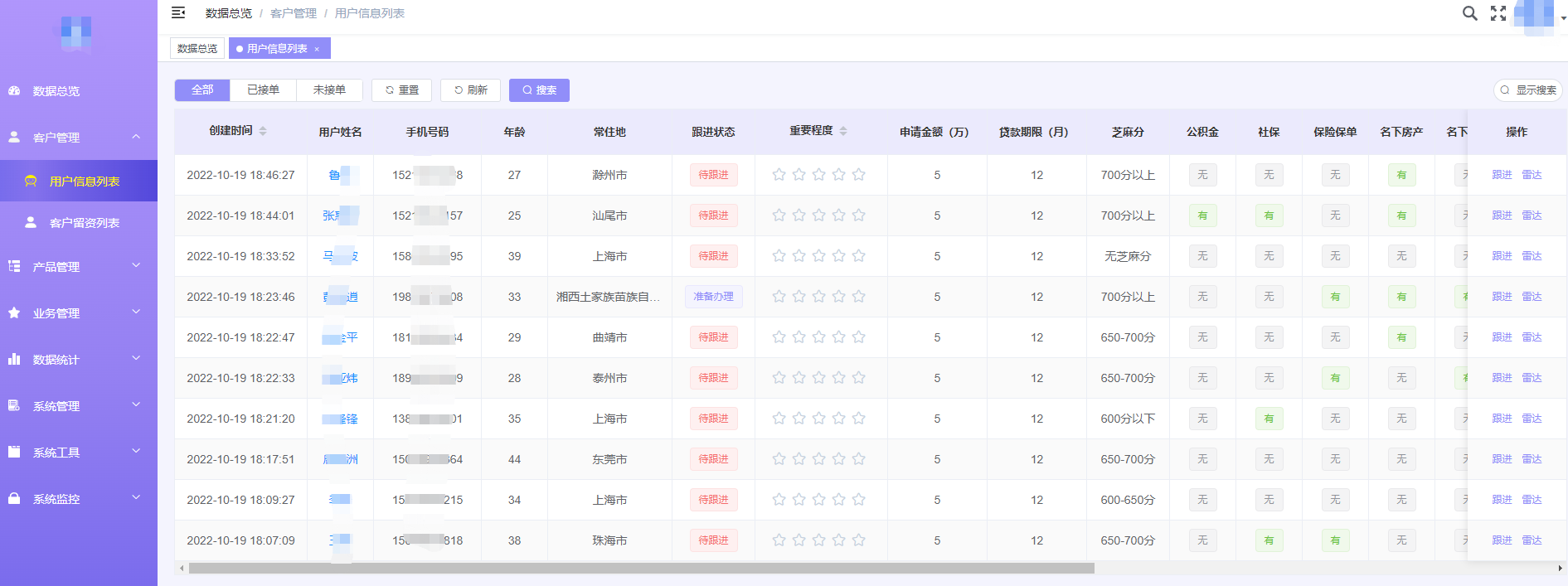Click the 创建时间 column sort arrows
Viewport: 1568px width, 586px height.
tap(263, 131)
